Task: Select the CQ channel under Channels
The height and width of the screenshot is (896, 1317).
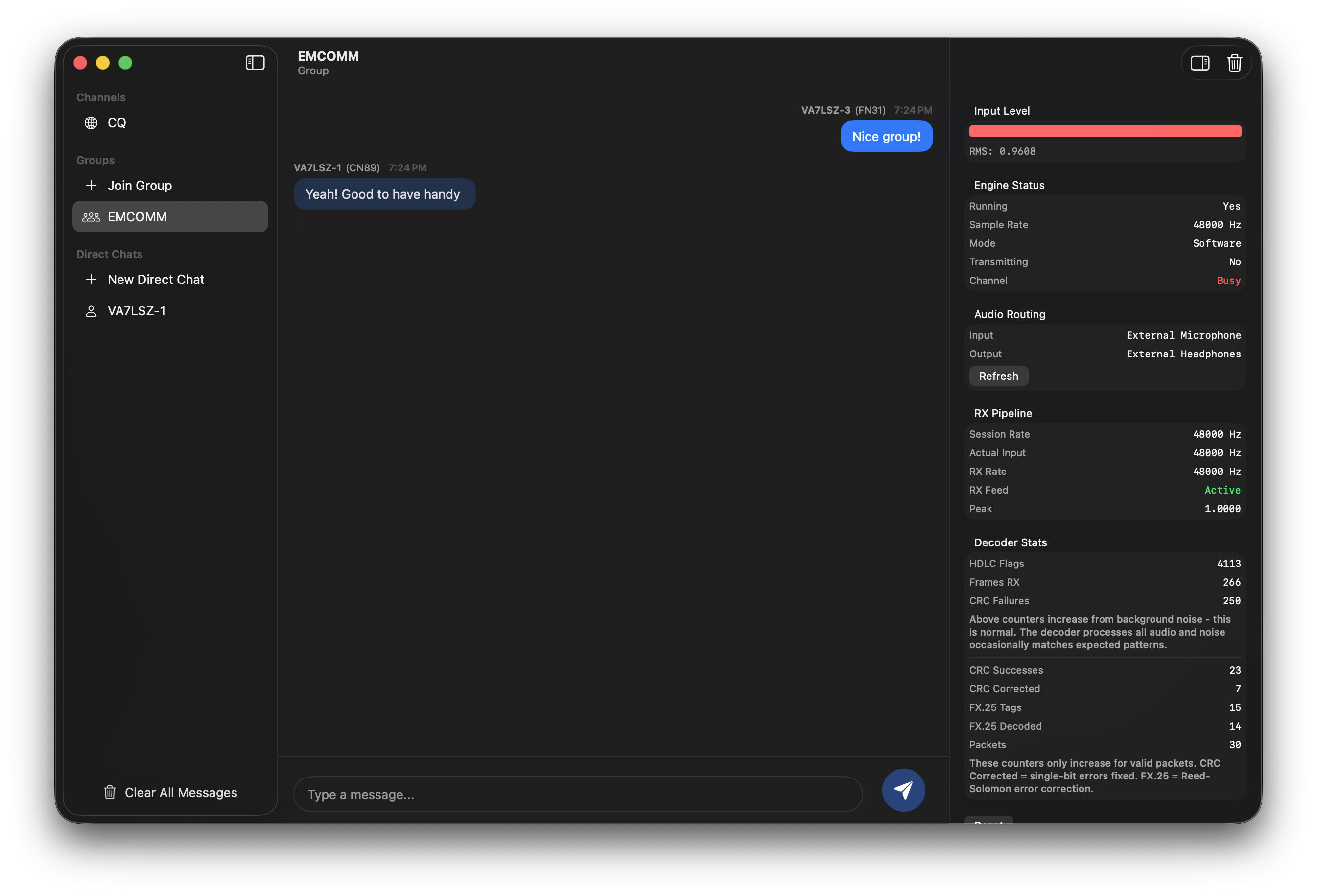Action: coord(118,122)
